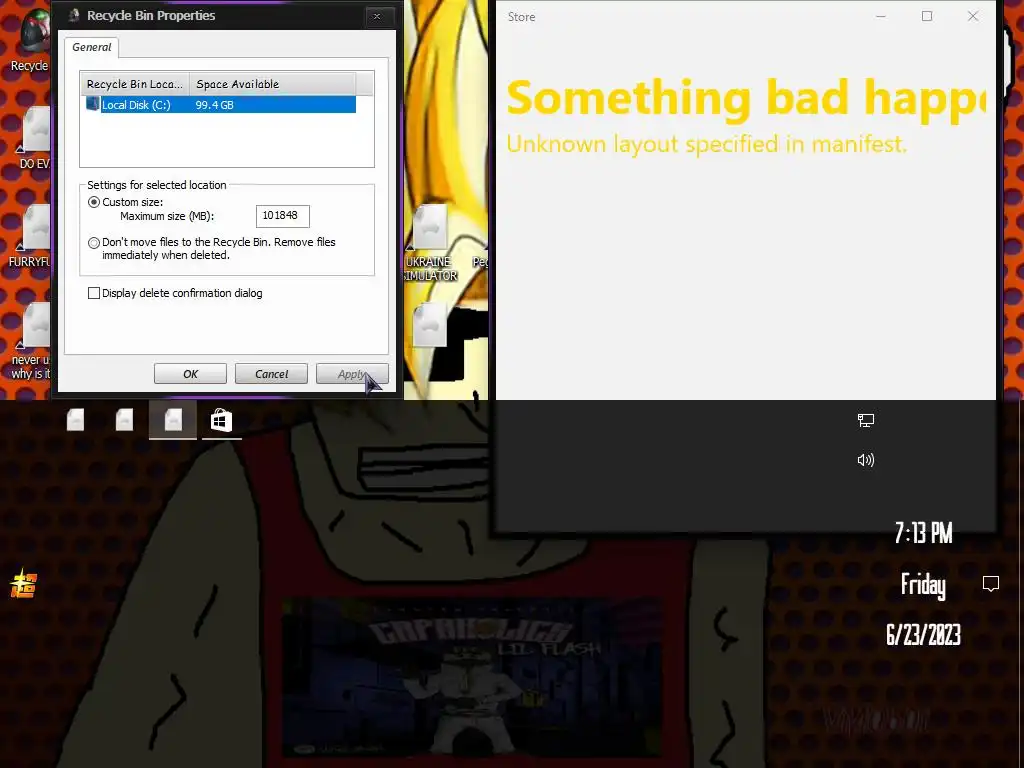Click the first blank taskbar file icon
The image size is (1024, 768).
click(75, 420)
